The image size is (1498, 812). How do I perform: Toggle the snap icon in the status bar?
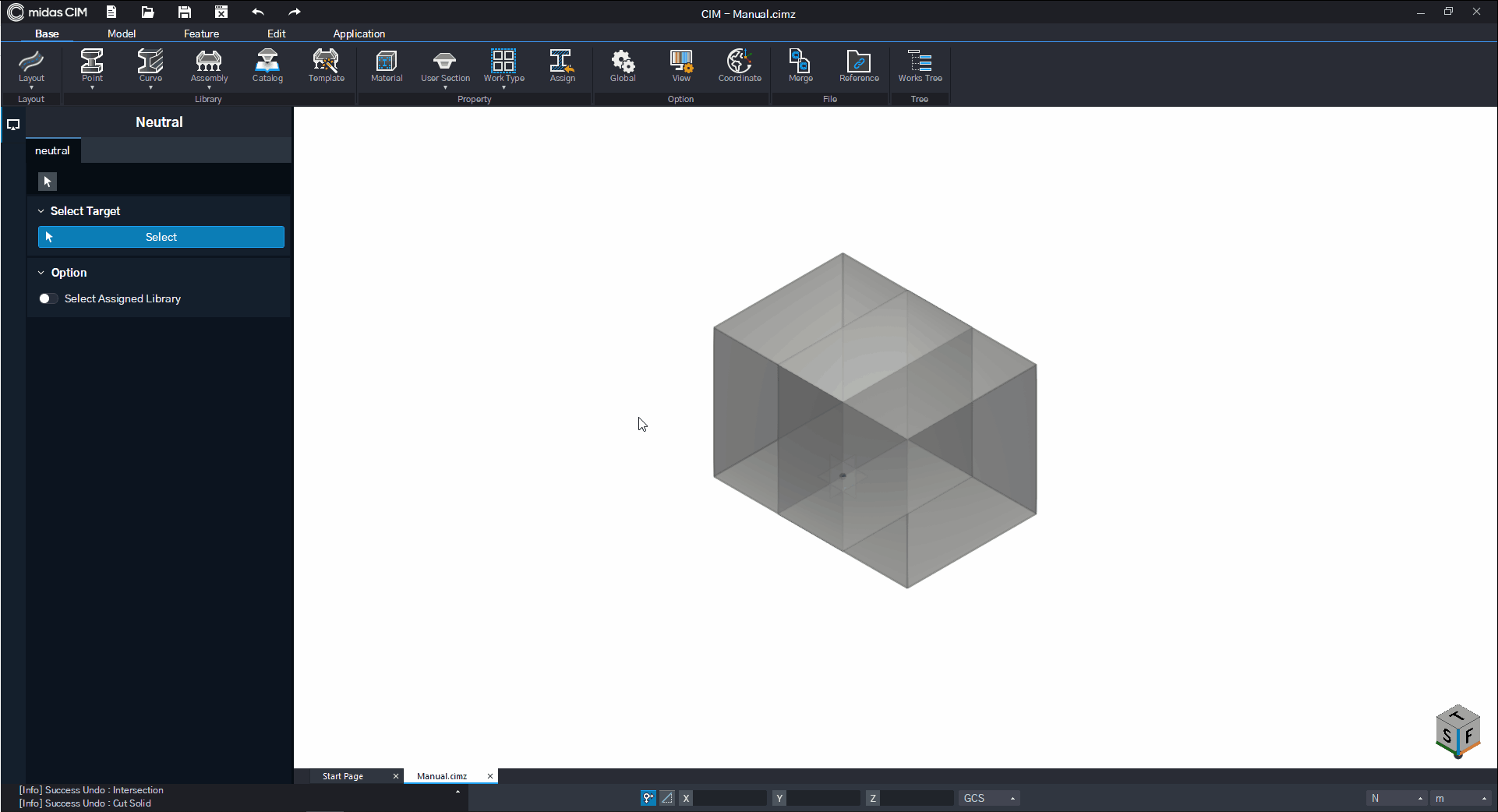tap(648, 798)
